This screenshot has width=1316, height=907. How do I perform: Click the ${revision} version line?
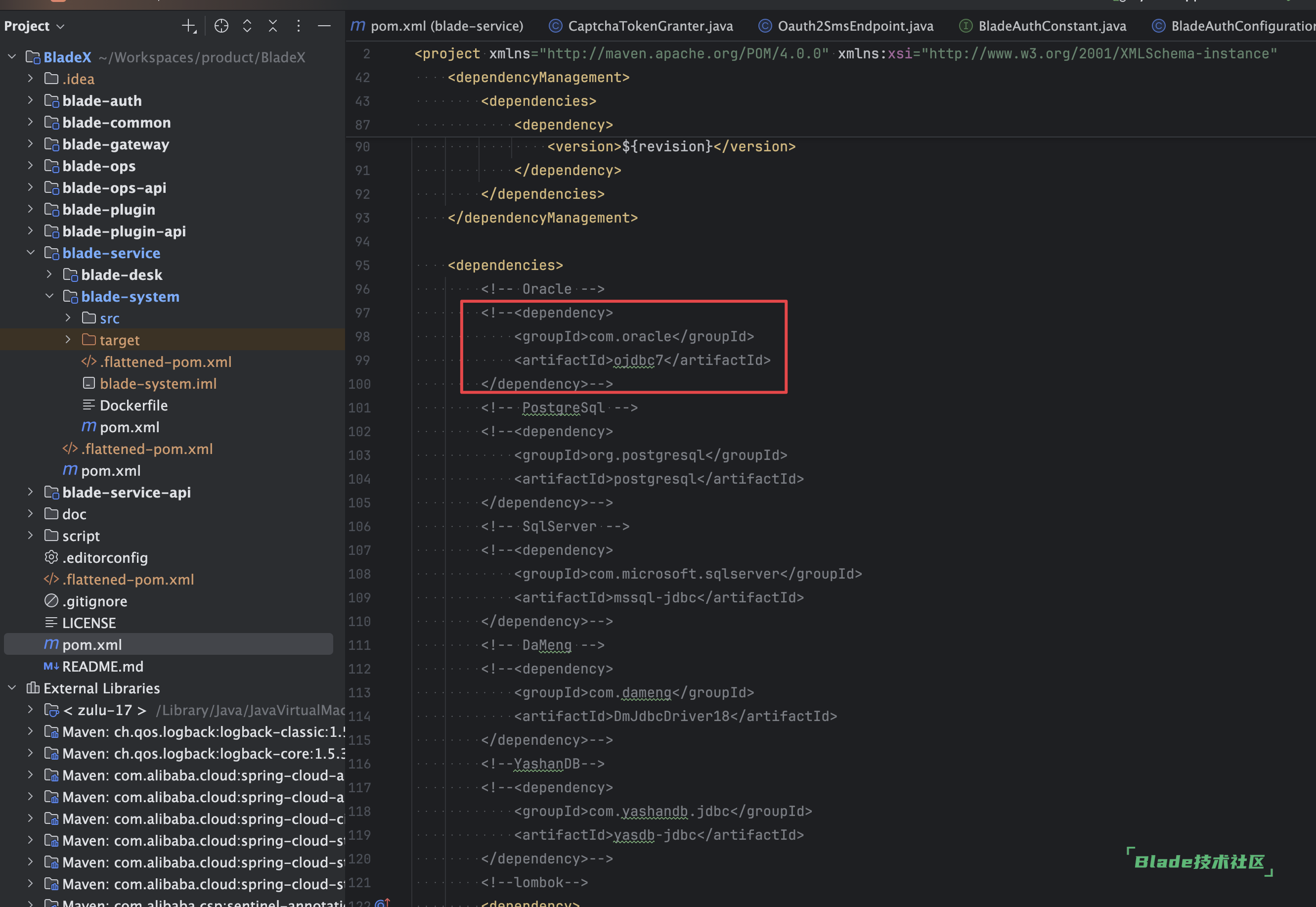click(x=671, y=146)
